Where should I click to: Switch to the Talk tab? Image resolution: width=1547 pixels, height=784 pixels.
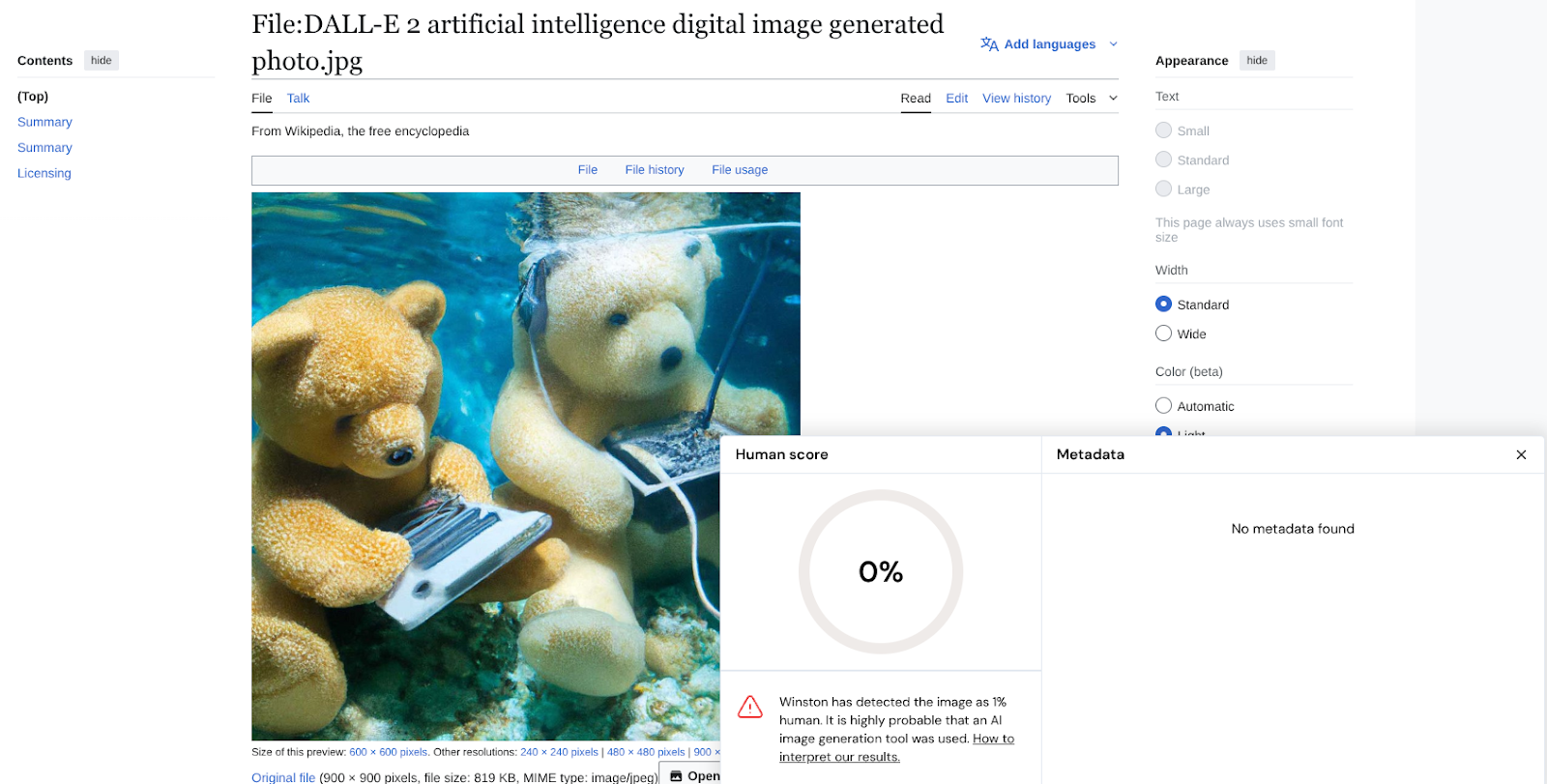click(298, 99)
